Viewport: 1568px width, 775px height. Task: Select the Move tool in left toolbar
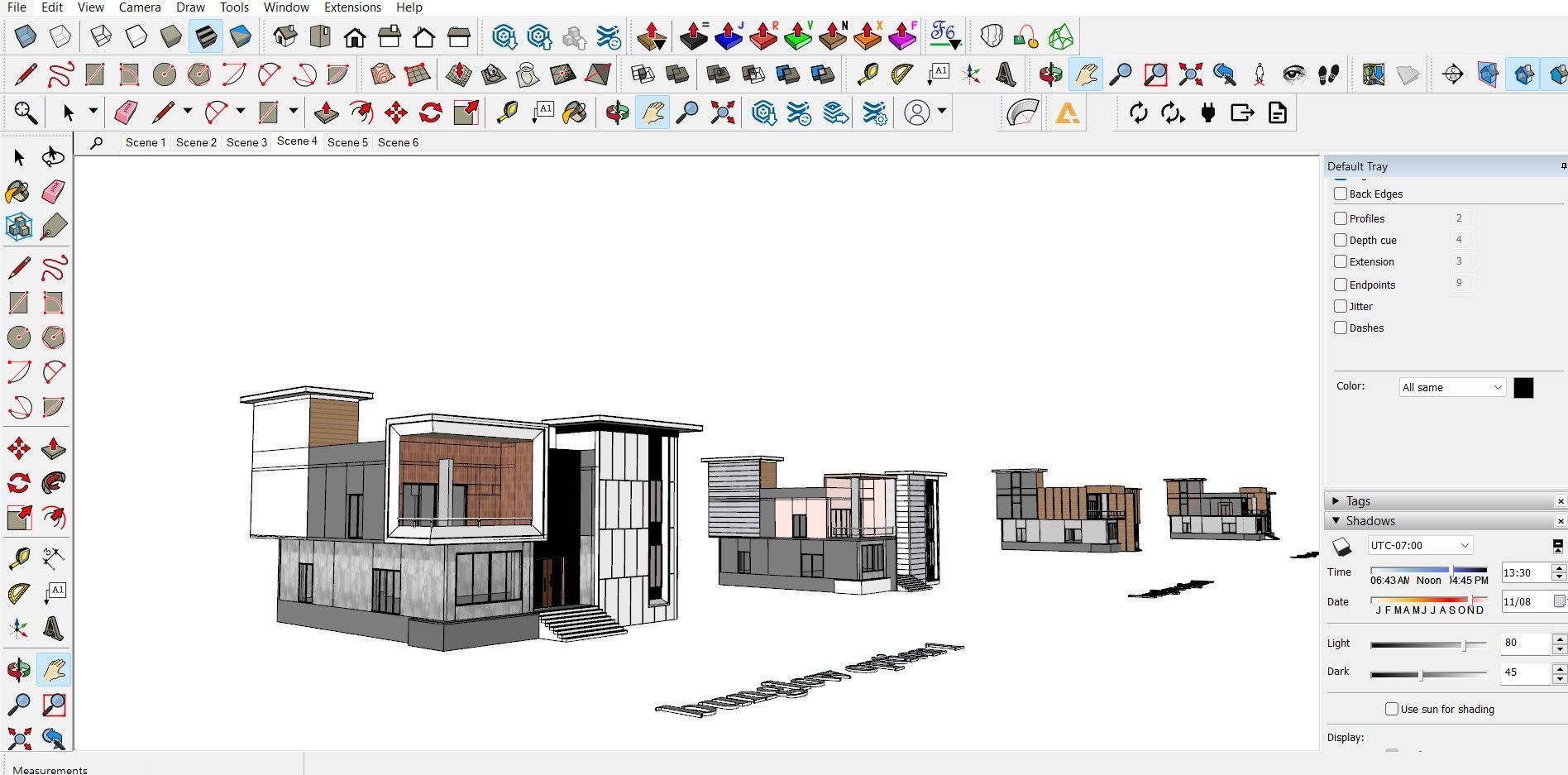[x=18, y=448]
